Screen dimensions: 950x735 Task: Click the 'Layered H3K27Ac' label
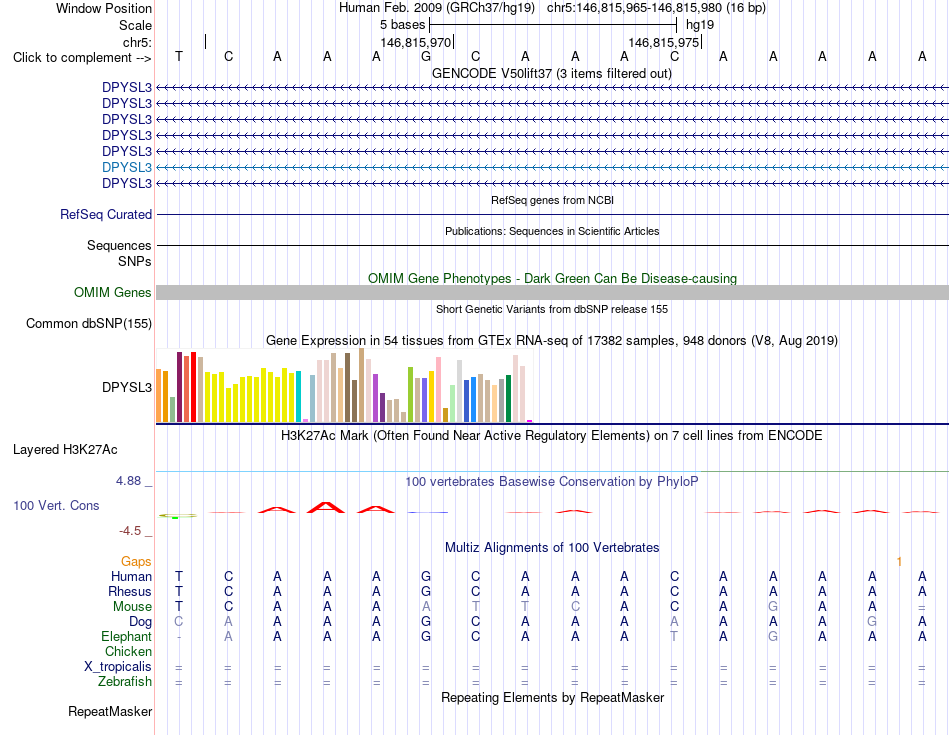(65, 450)
